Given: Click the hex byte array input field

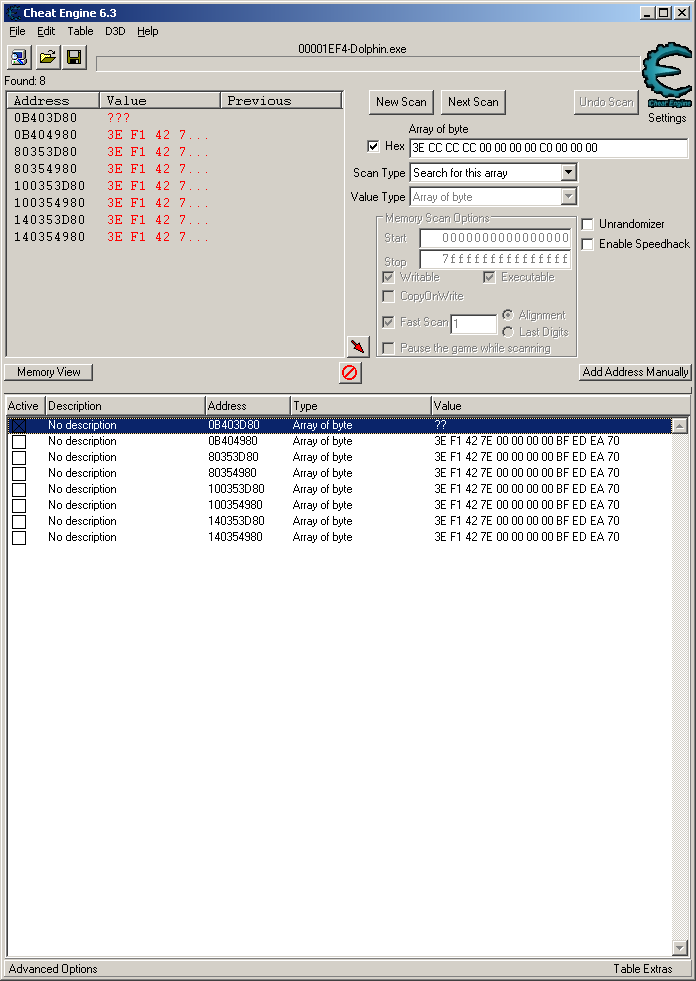Looking at the screenshot, I should (548, 148).
